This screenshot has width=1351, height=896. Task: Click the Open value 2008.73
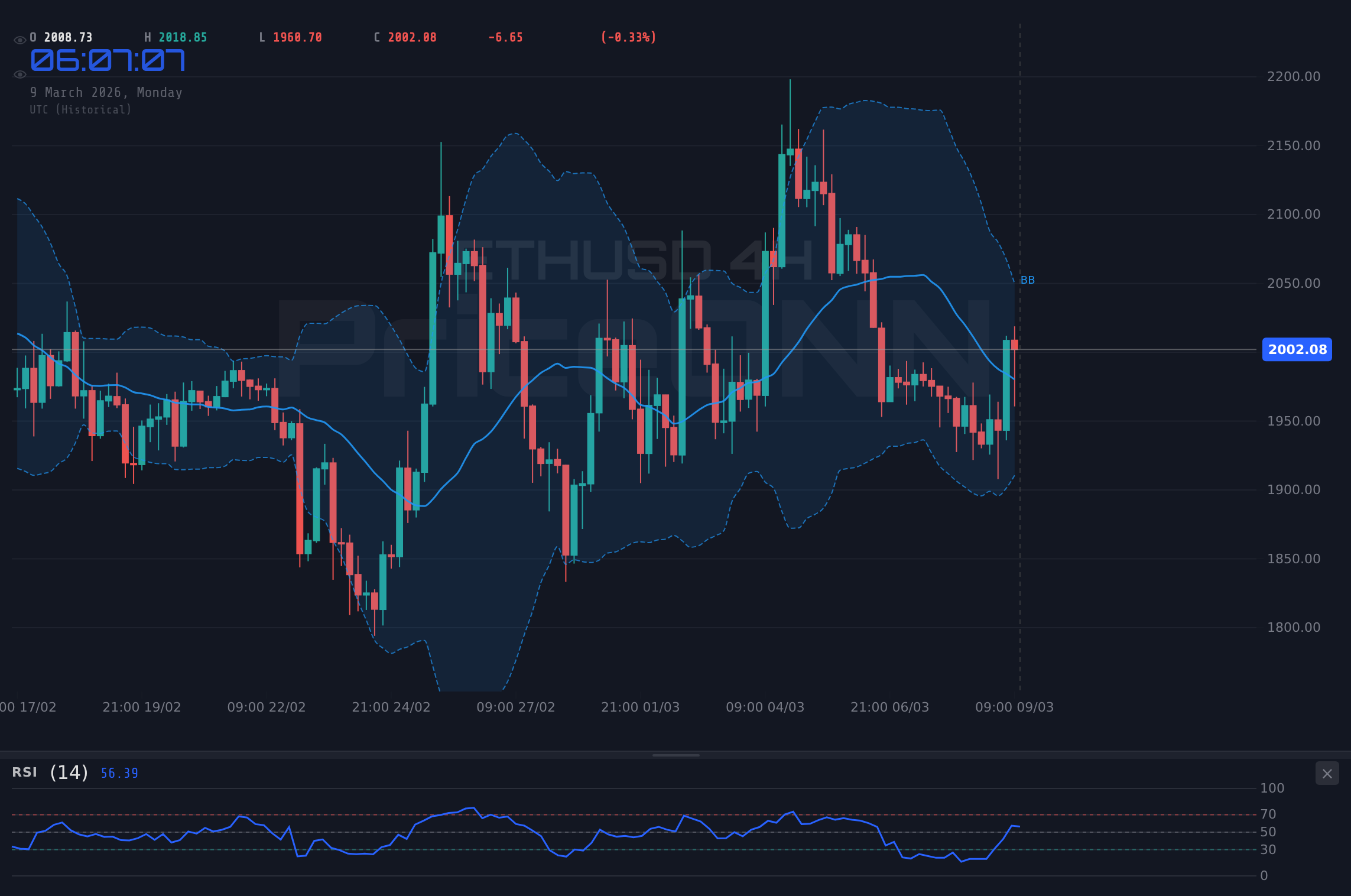[x=69, y=37]
